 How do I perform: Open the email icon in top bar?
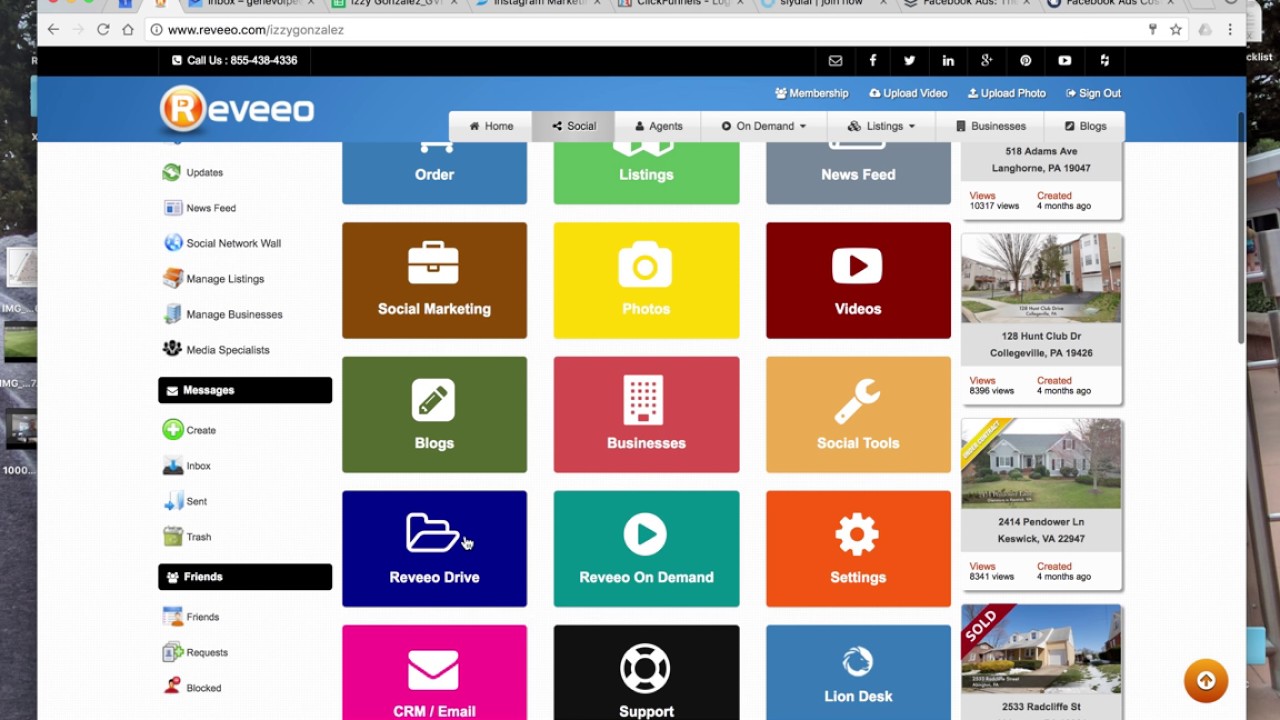pyautogui.click(x=835, y=61)
